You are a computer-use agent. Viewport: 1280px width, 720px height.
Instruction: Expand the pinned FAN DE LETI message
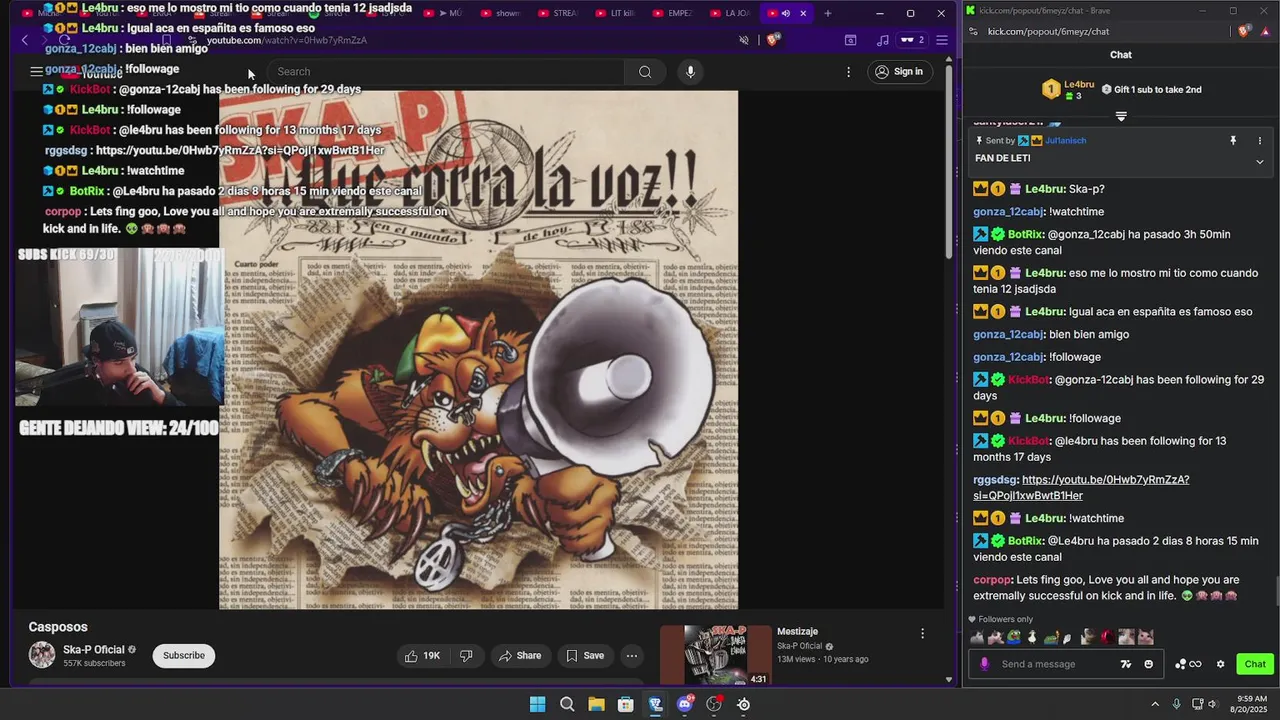pyautogui.click(x=1259, y=161)
